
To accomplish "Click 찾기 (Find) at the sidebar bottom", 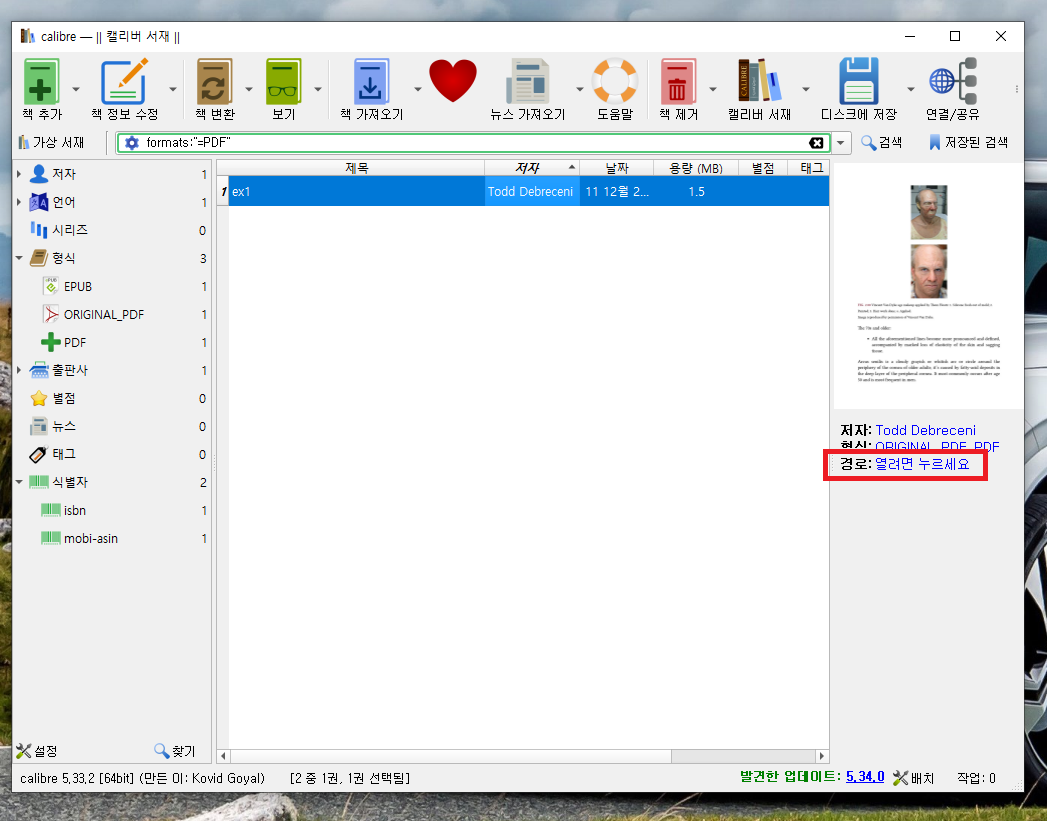I will (x=174, y=751).
